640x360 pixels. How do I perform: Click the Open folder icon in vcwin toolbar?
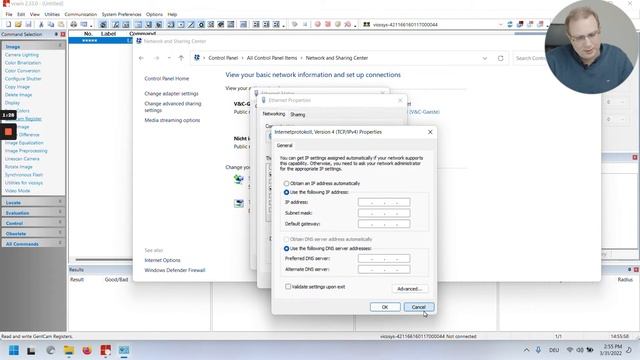coord(18,24)
